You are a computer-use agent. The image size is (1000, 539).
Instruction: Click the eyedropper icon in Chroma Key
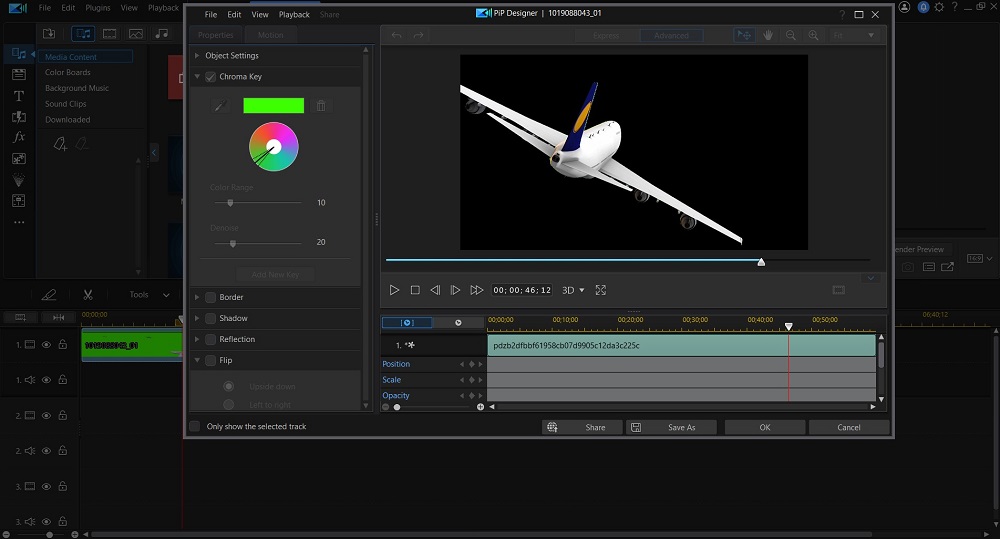point(220,106)
